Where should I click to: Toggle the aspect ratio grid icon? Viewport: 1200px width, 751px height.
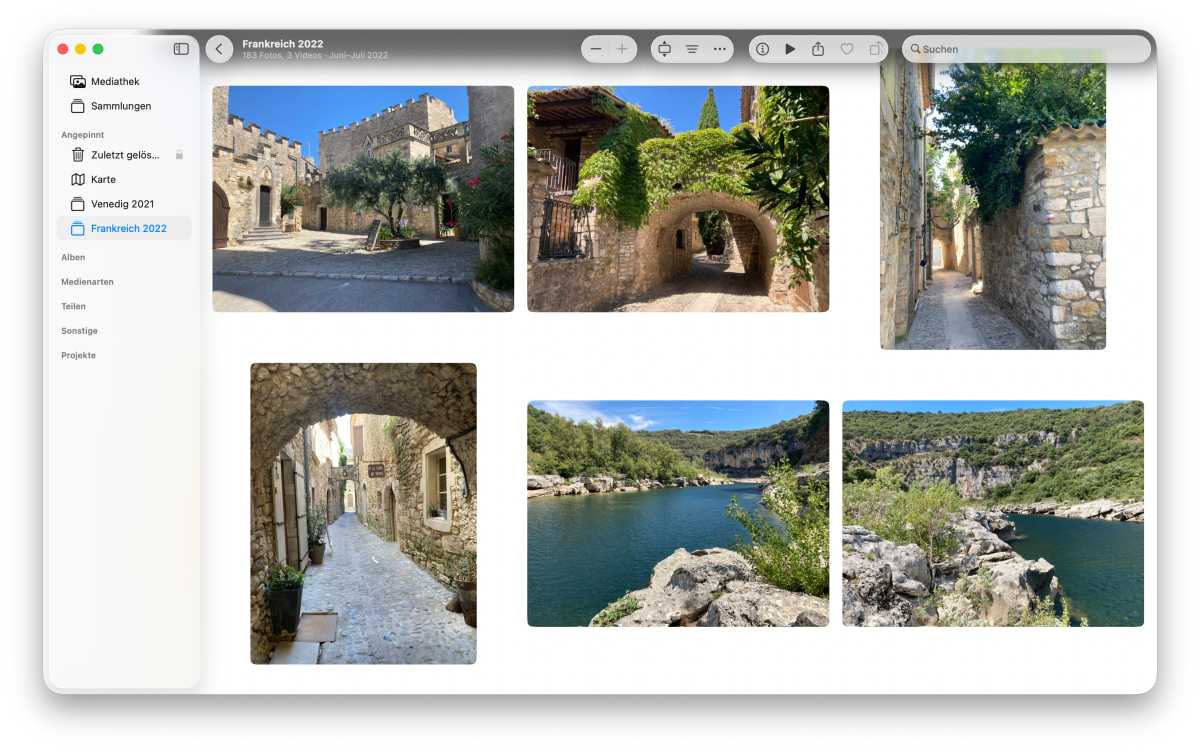664,49
